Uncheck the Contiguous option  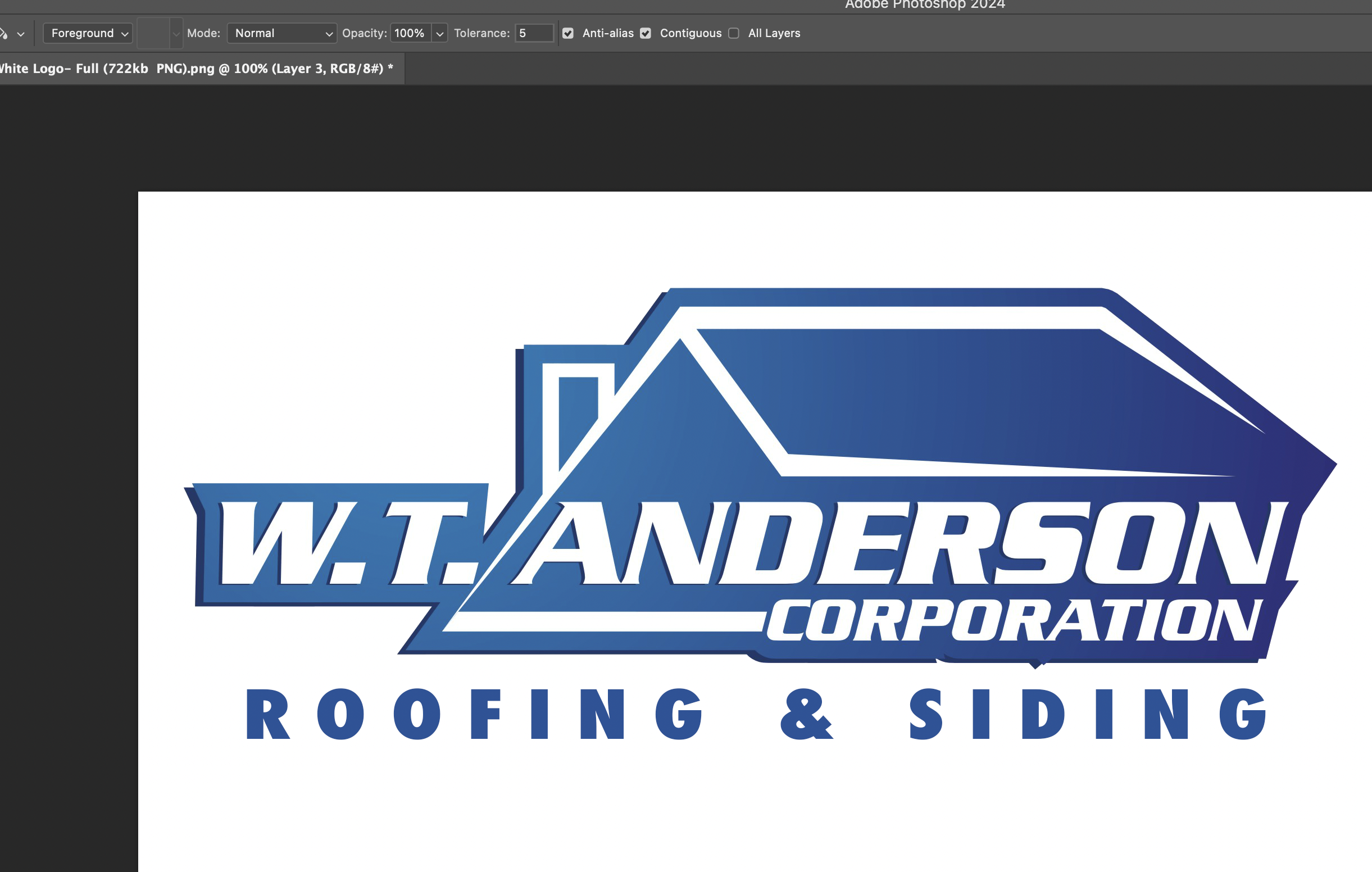click(645, 33)
